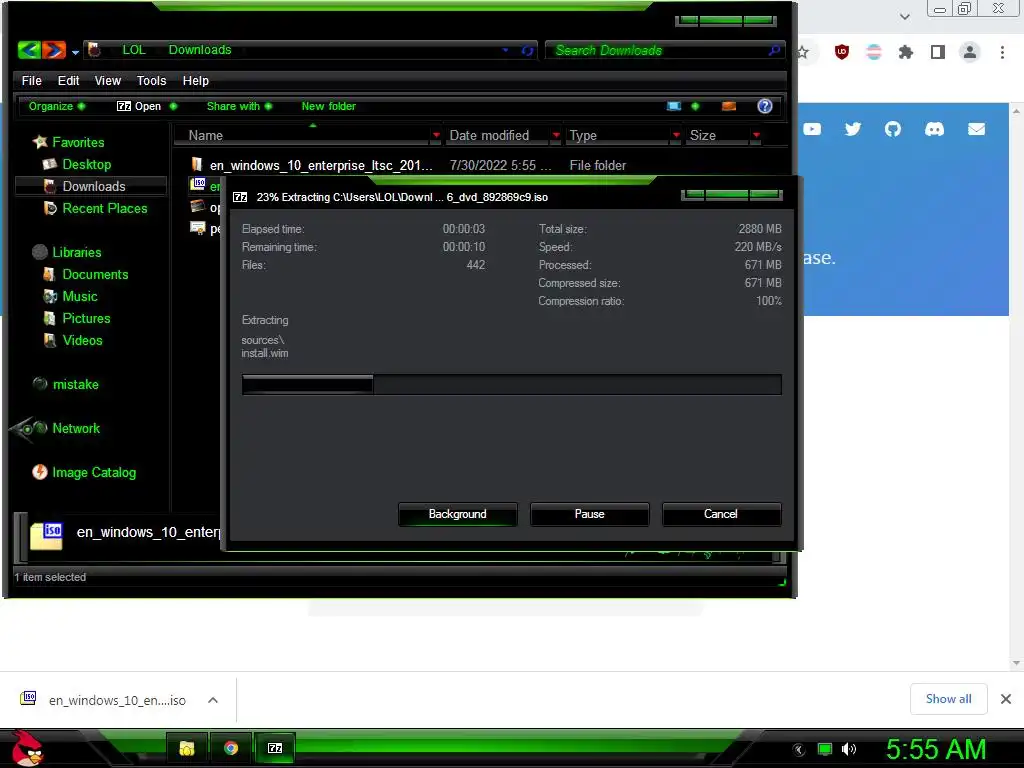This screenshot has width=1024, height=768.
Task: Click the Background button in 7-Zip dialog
Action: tap(457, 514)
